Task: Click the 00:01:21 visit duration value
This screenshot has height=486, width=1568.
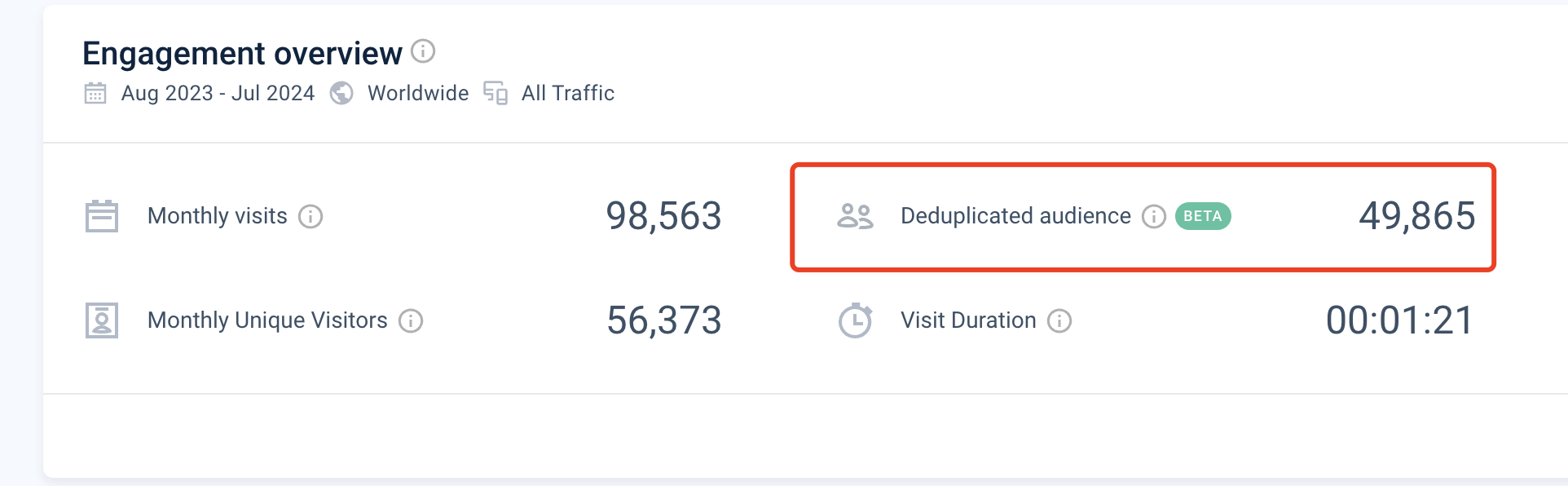Action: (1400, 320)
